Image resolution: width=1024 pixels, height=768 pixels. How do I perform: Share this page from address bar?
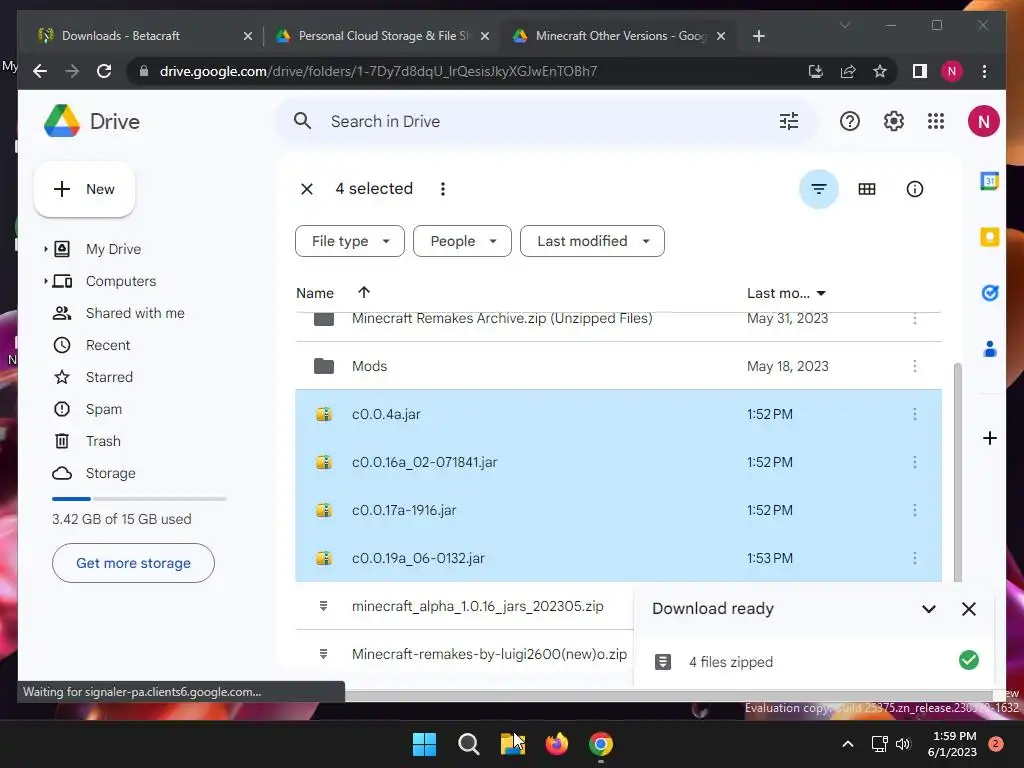click(848, 71)
